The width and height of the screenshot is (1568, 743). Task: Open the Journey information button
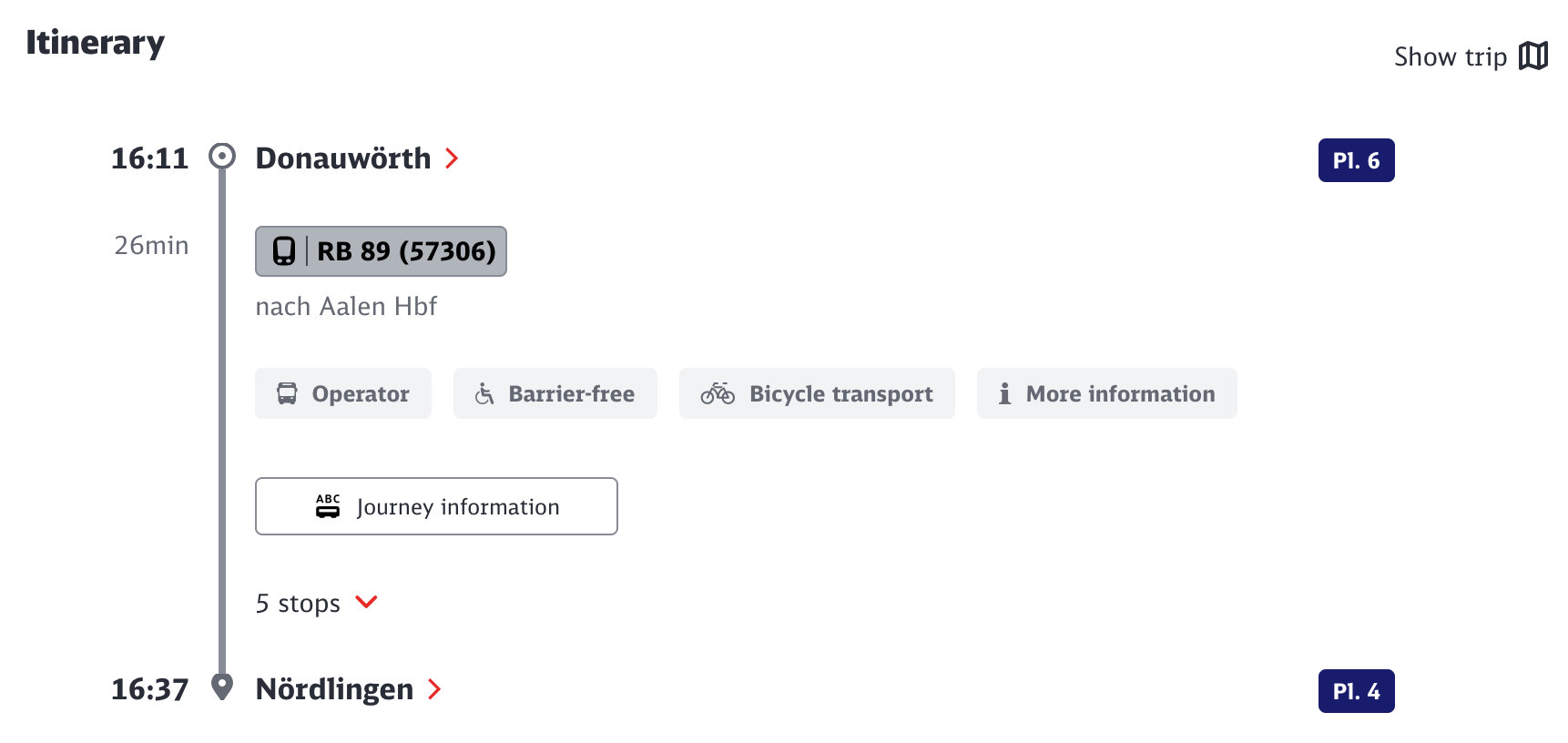[436, 506]
